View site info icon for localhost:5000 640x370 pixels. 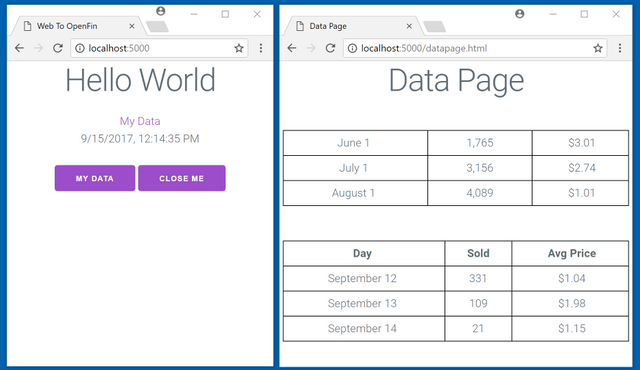click(80, 48)
